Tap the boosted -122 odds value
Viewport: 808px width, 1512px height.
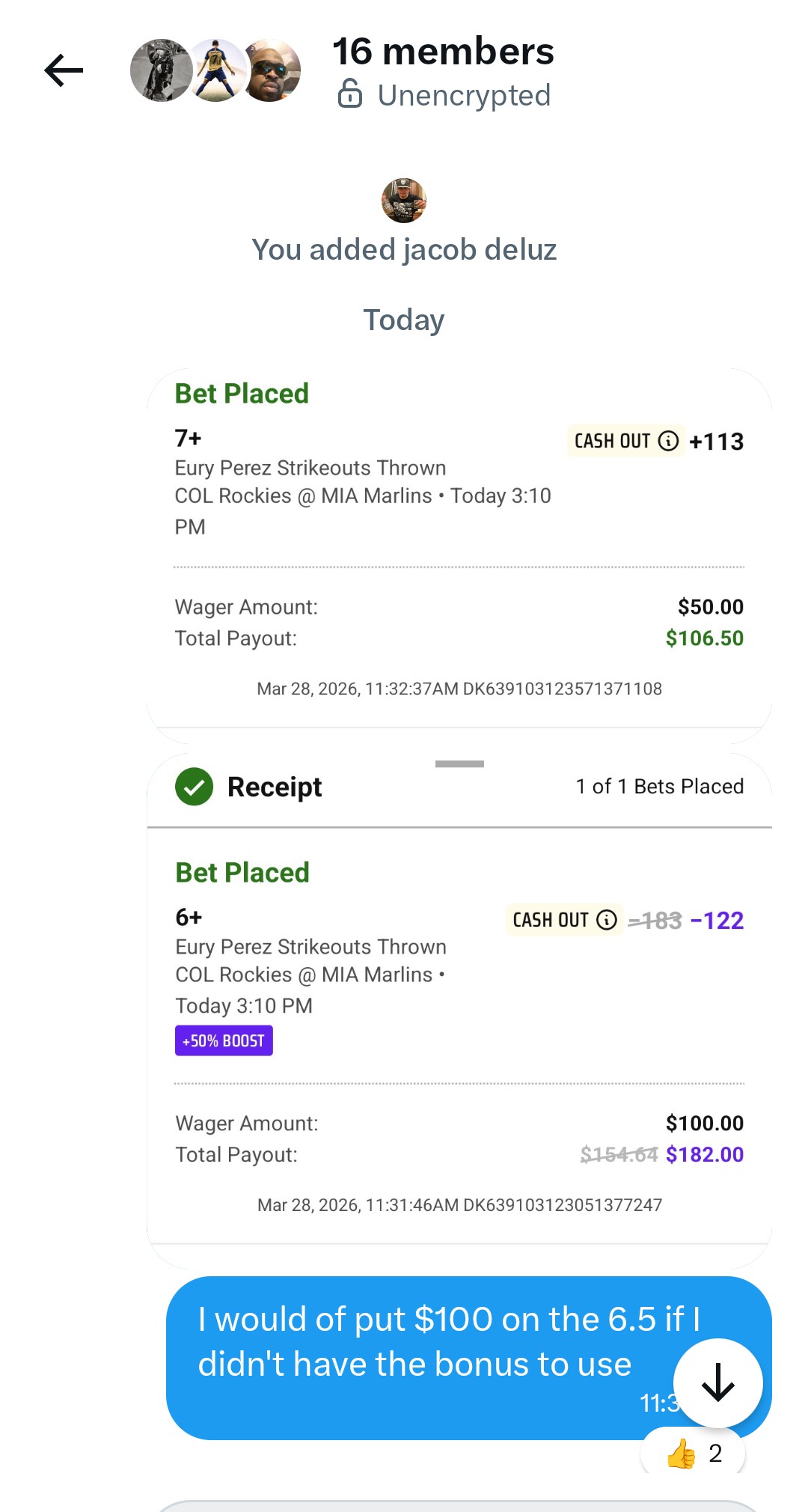[717, 920]
